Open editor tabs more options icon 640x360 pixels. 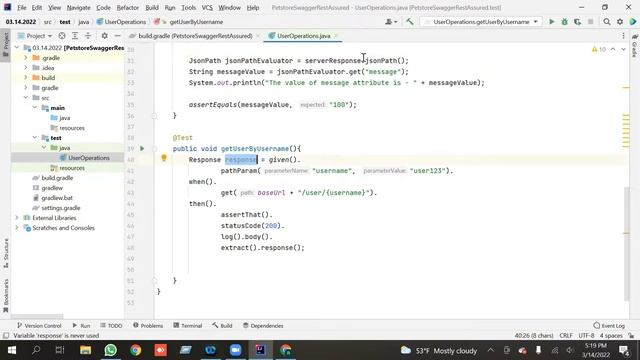[x=623, y=36]
